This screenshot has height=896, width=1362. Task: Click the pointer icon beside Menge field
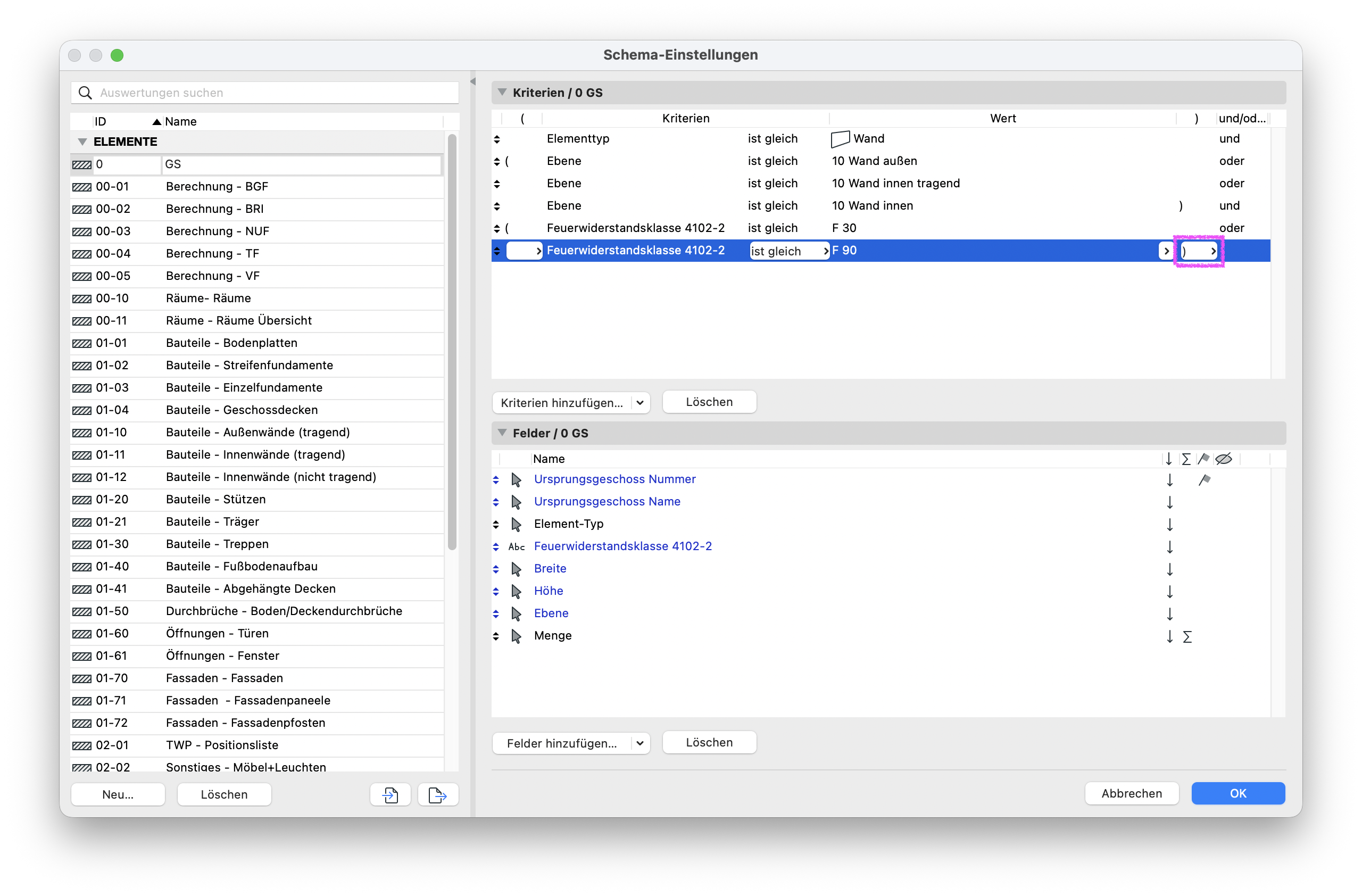point(516,636)
